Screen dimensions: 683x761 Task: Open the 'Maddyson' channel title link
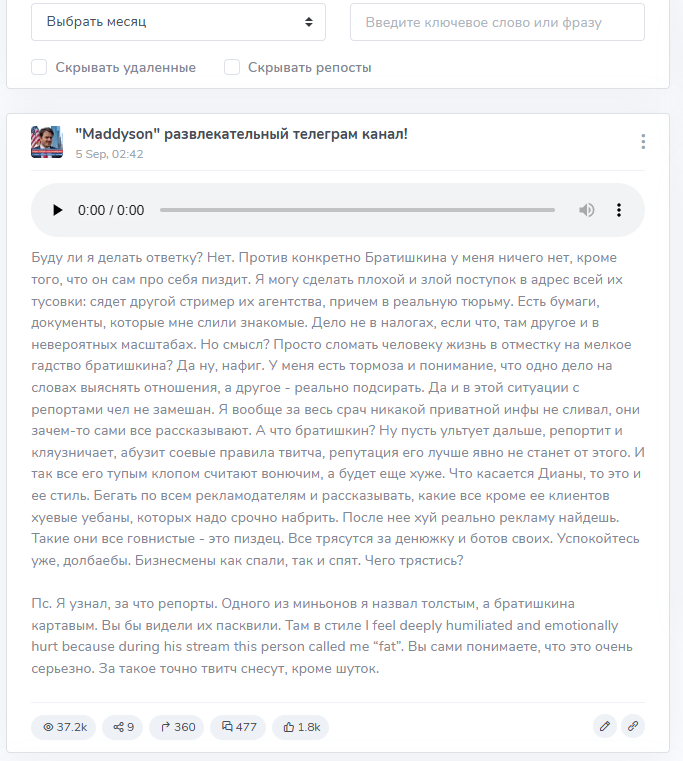(241, 134)
